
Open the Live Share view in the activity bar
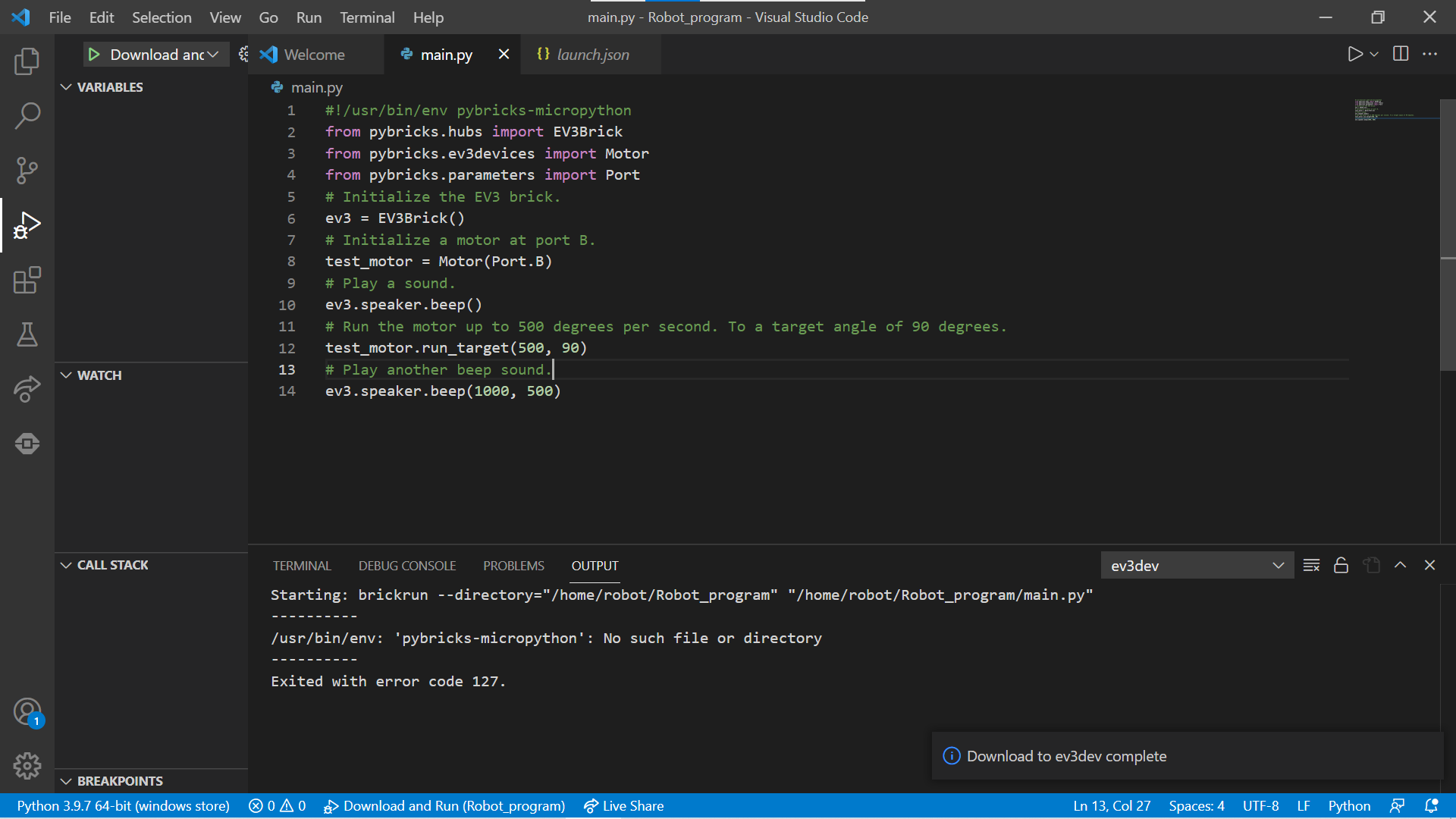[x=27, y=389]
